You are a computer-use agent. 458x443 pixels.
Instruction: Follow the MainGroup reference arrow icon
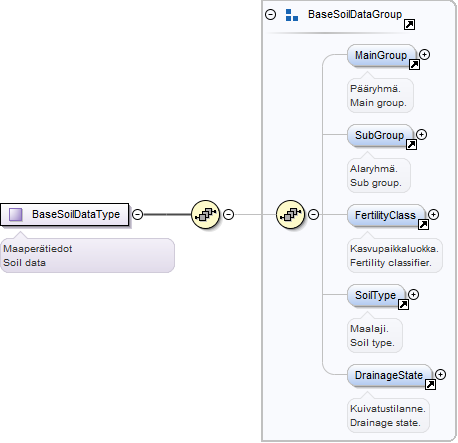pyautogui.click(x=414, y=65)
